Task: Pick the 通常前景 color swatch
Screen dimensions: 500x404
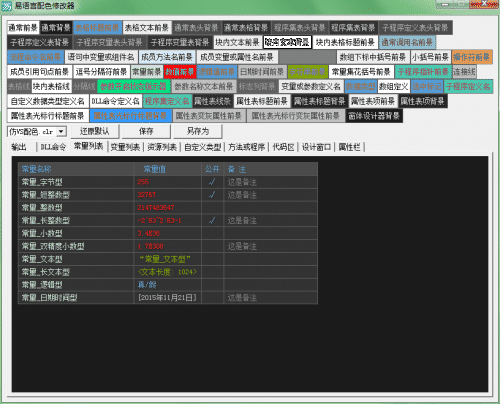Action: [23, 28]
